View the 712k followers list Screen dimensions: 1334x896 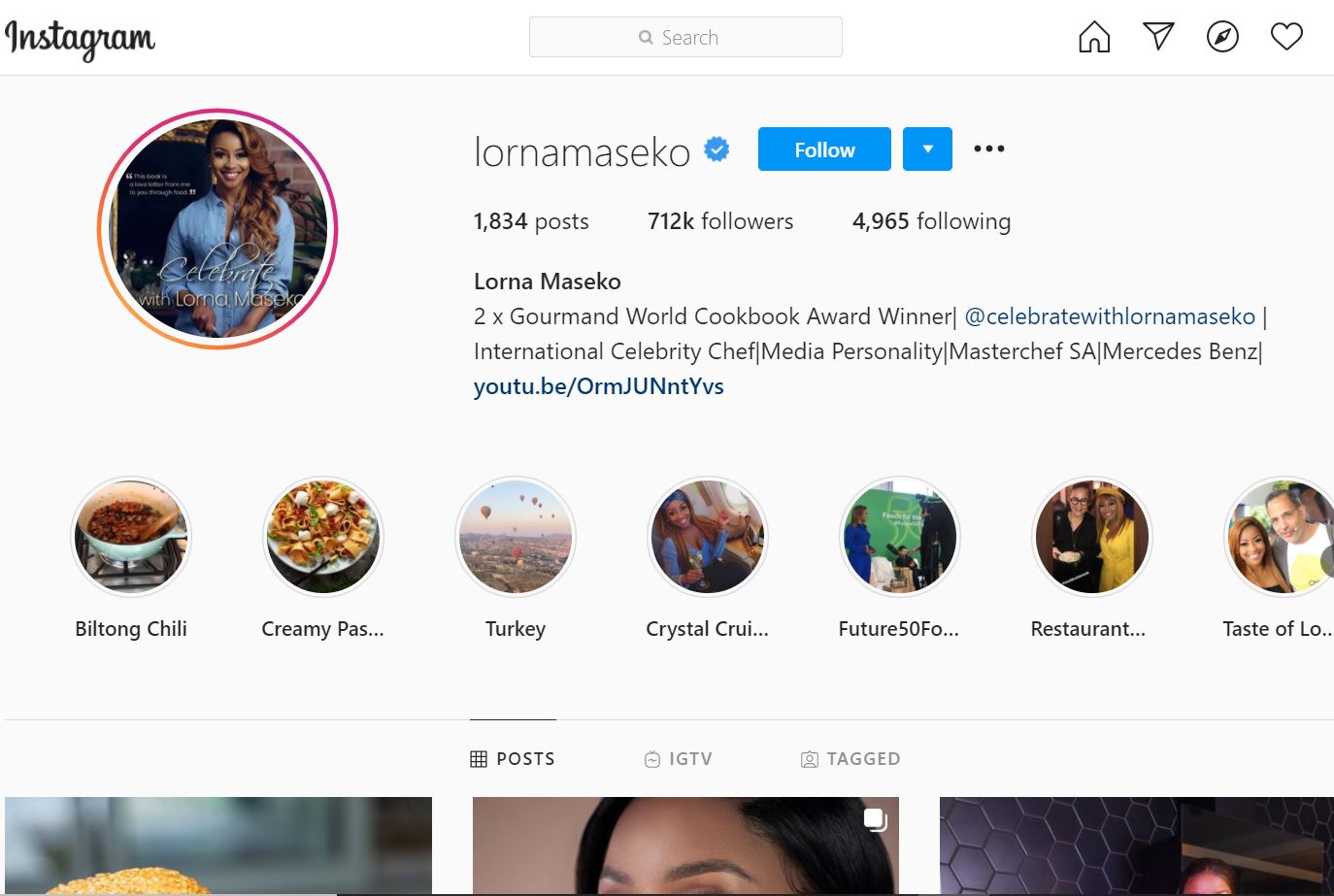[x=720, y=221]
